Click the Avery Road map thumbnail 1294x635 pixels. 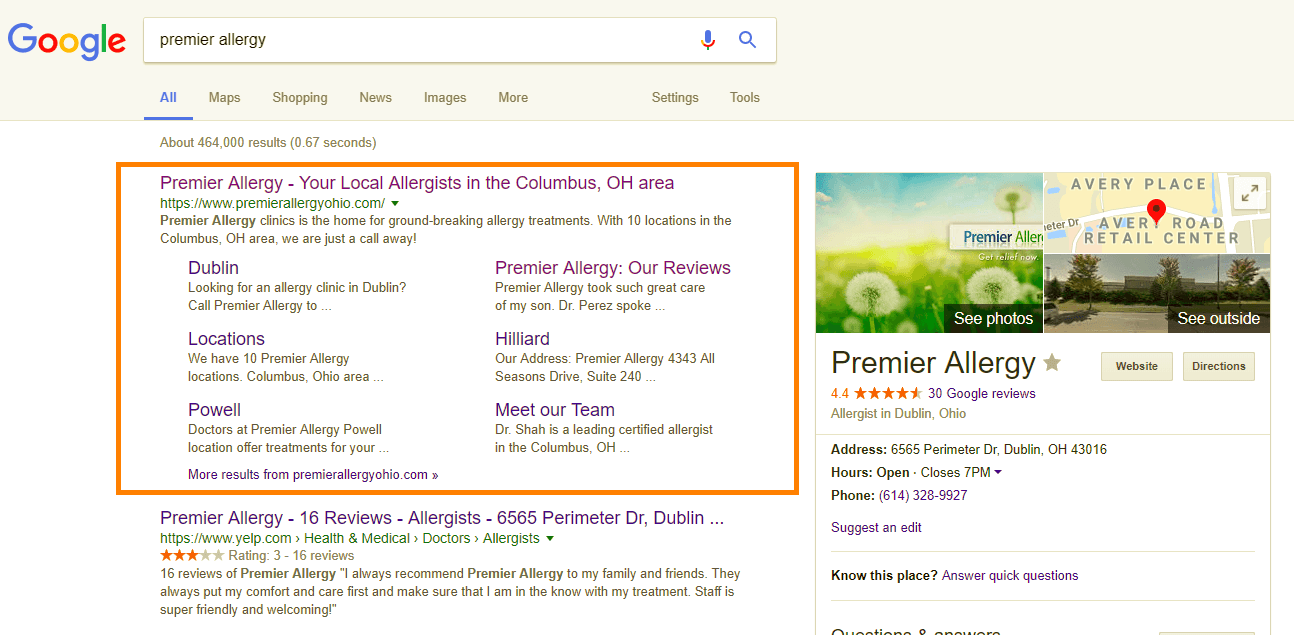pyautogui.click(x=1157, y=213)
